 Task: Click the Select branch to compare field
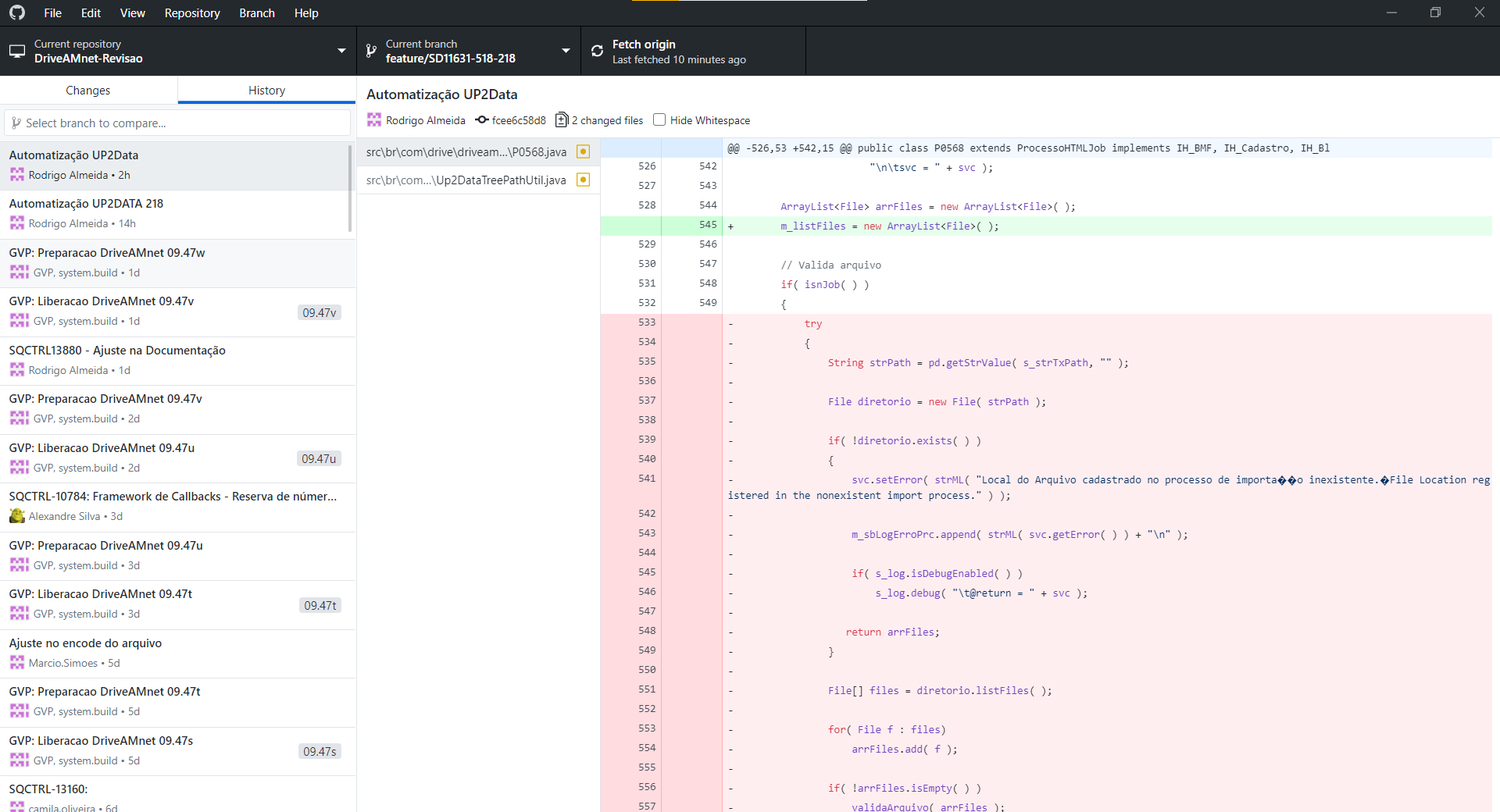177,123
